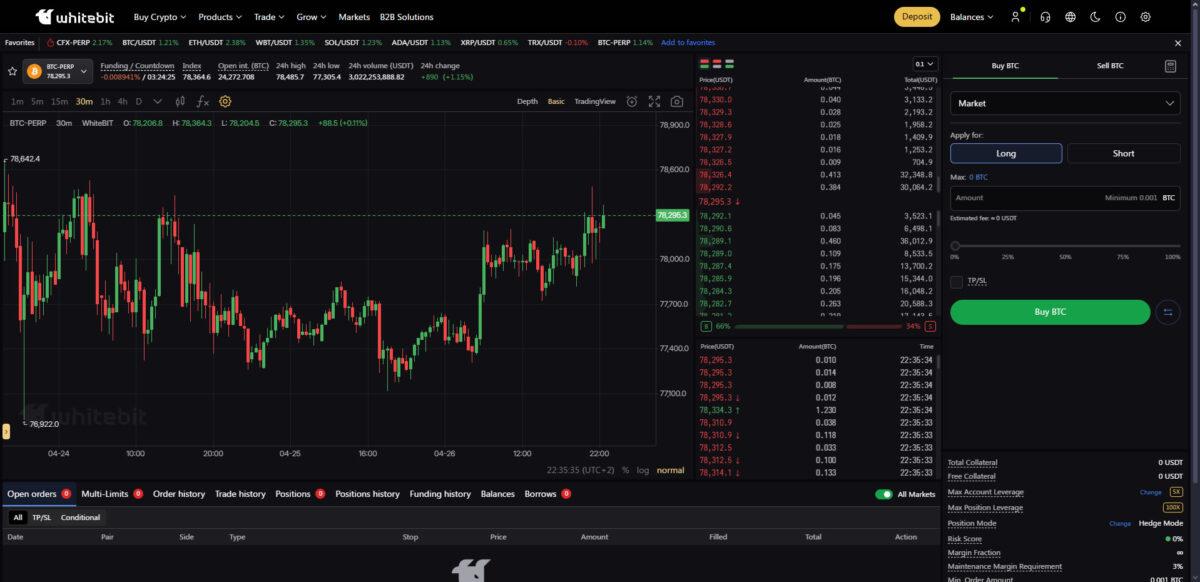The image size is (1200, 582).
Task: Click the yellow Deposit button
Action: point(917,17)
